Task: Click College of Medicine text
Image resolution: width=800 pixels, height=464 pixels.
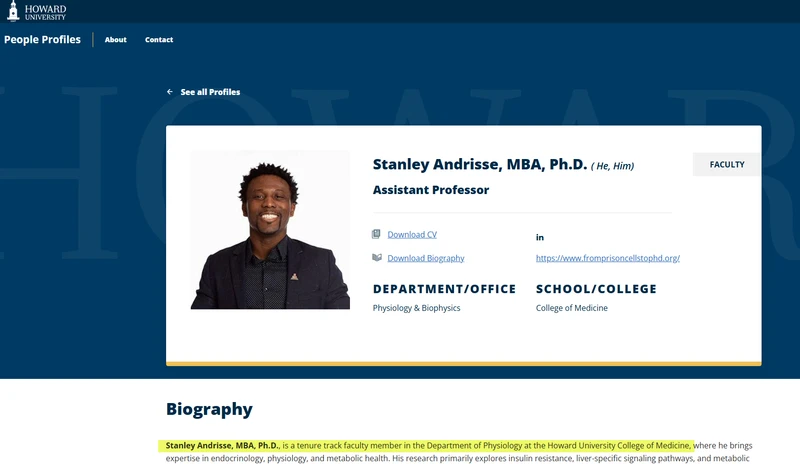Action: coord(571,308)
